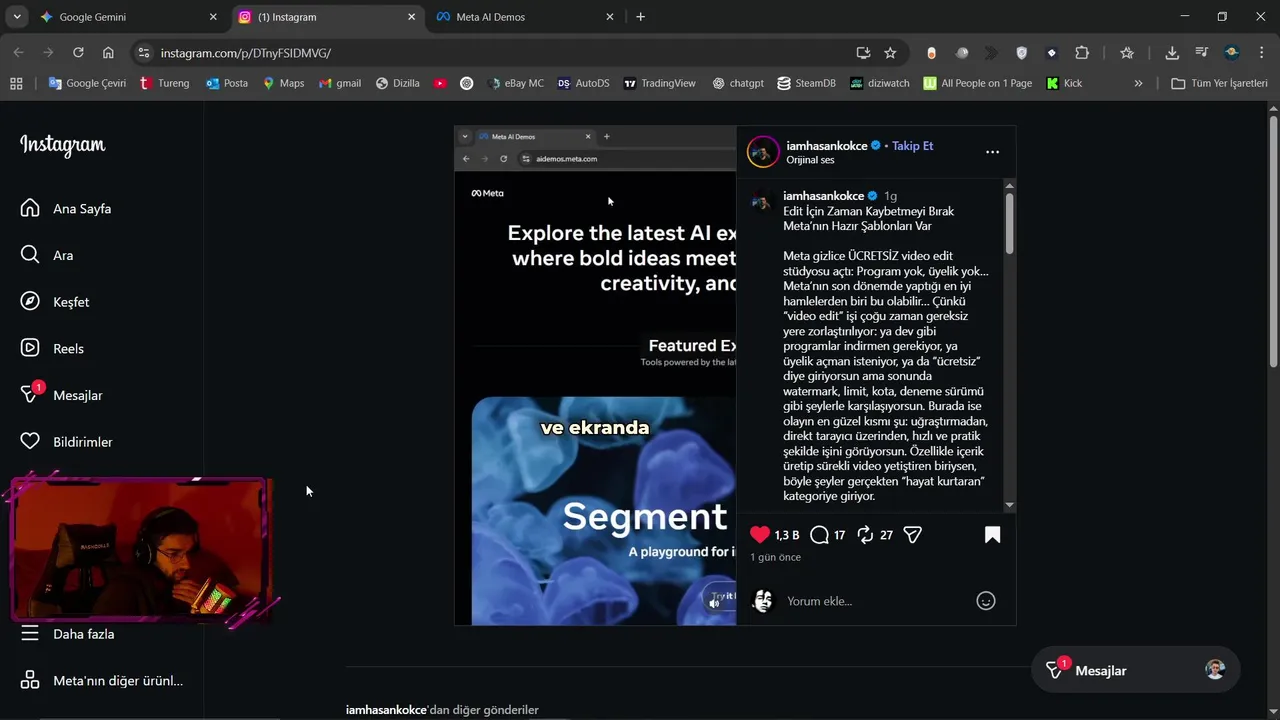Screen dimensions: 1280x720
Task: View site information icon in address bar
Action: point(143,53)
